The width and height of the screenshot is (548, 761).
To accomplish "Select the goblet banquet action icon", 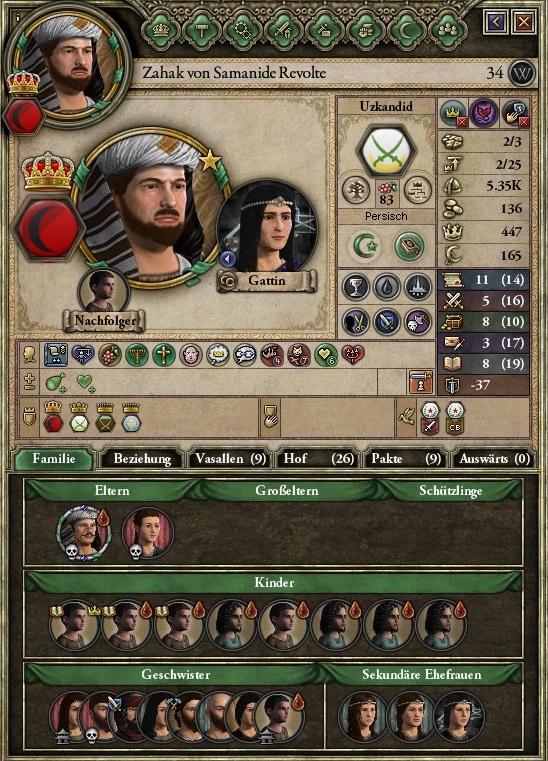I will click(356, 286).
